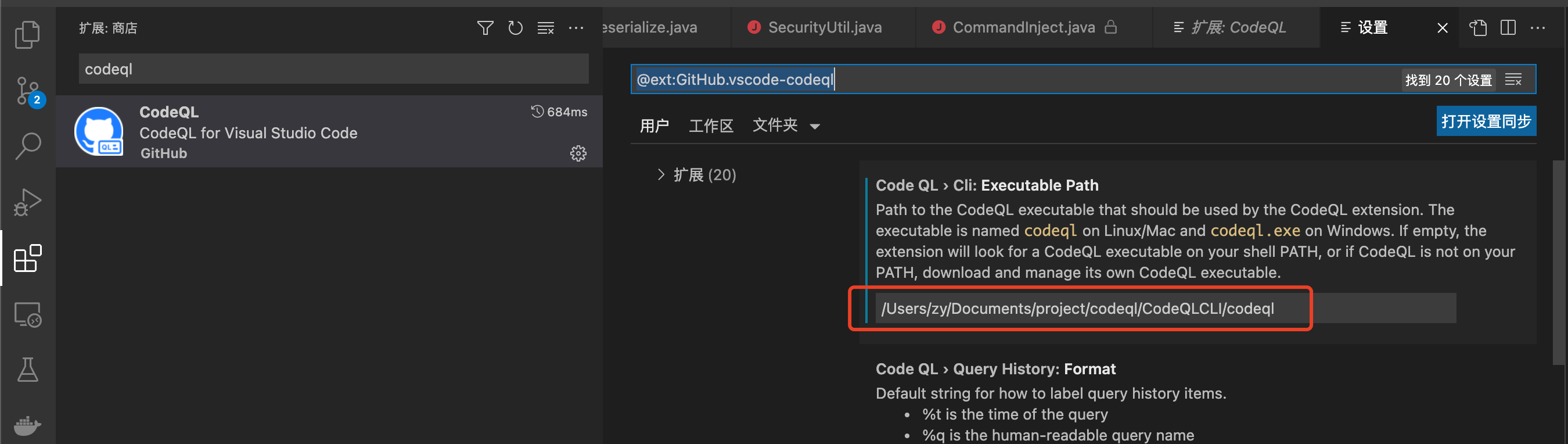Select the 用户 settings scope tab
This screenshot has height=444, width=1568.
tap(654, 126)
